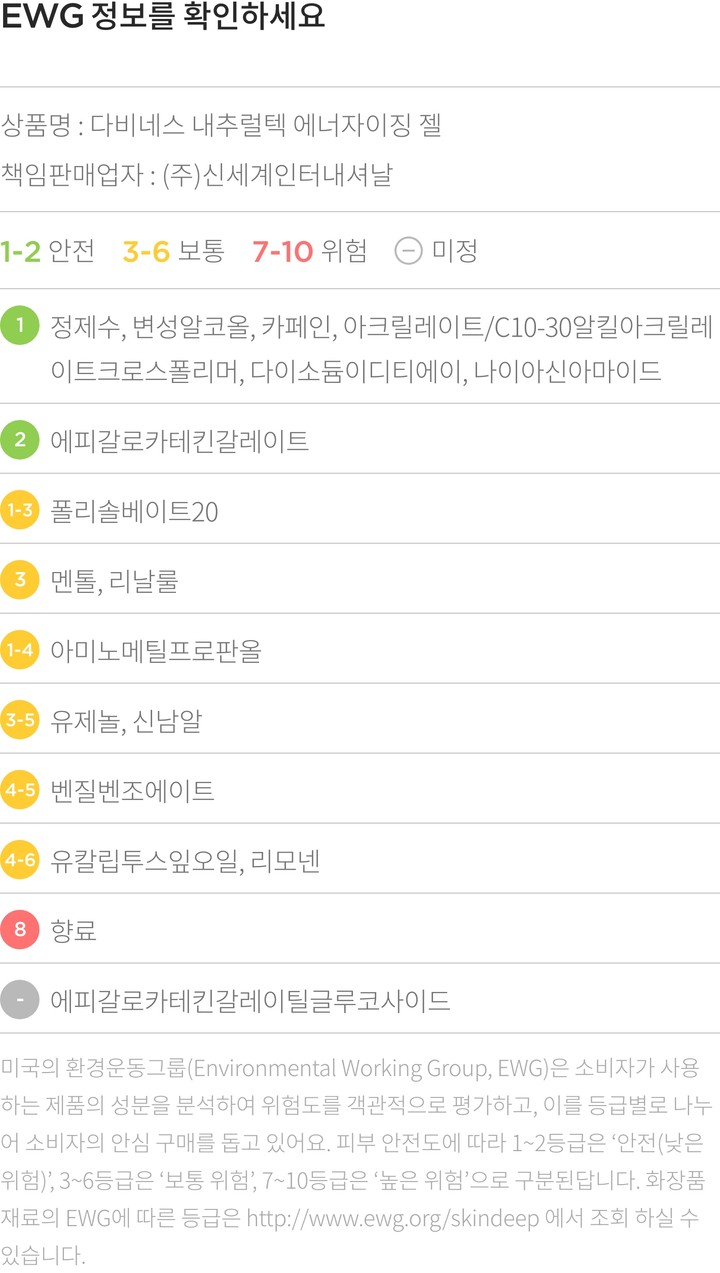Click the green grade 1 badge
Screen dimensions: 720x1273
(19, 326)
